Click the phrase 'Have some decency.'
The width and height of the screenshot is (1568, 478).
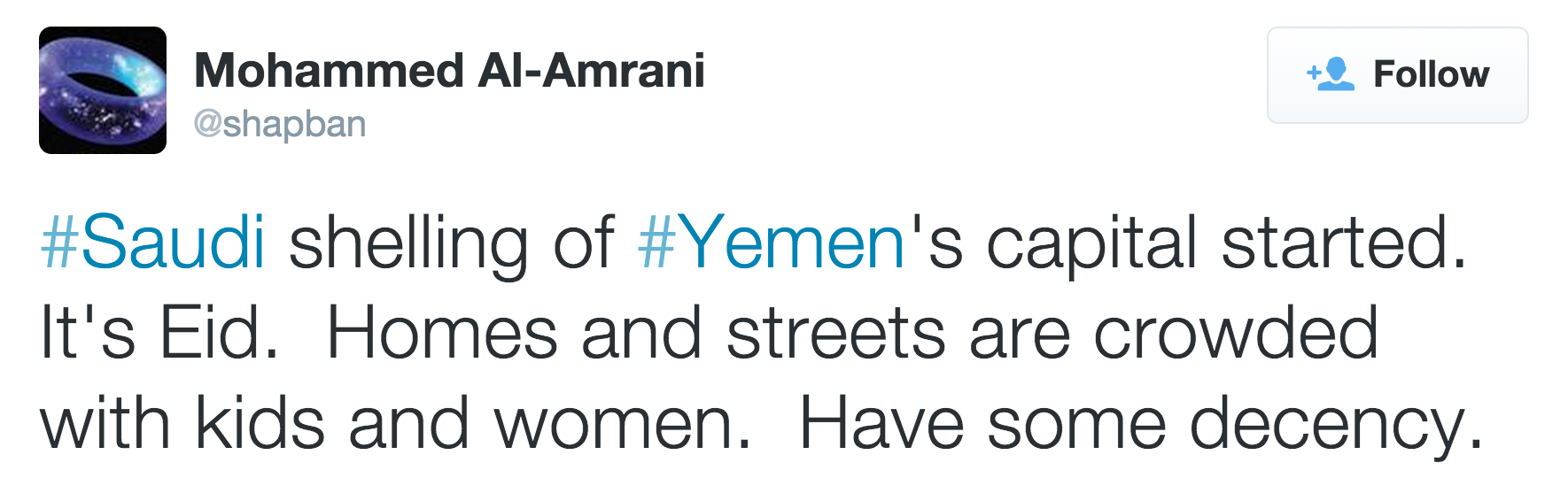coord(1140,425)
